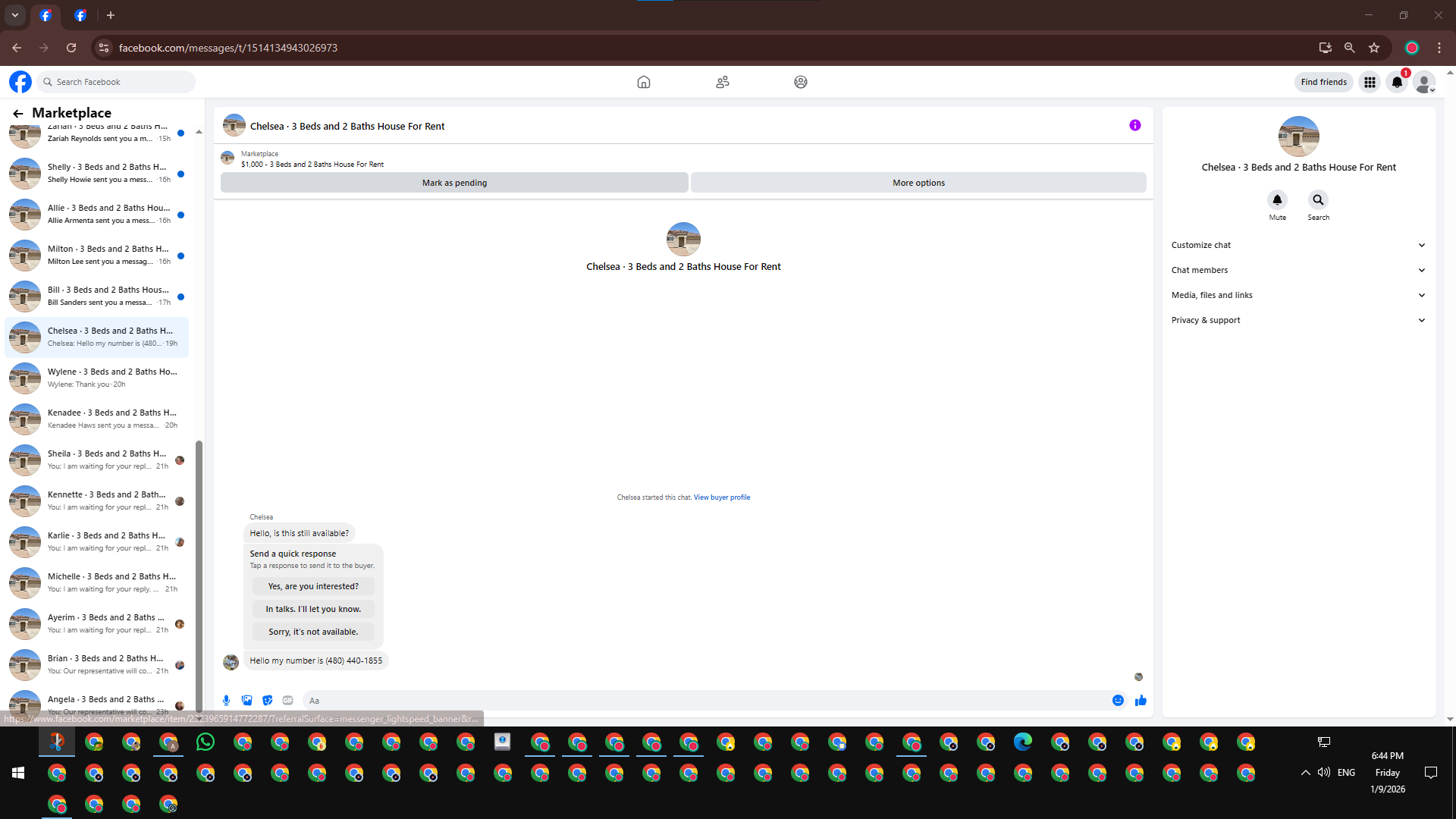Image resolution: width=1456 pixels, height=819 pixels.
Task: Expand Customize chat section
Action: pos(1298,245)
